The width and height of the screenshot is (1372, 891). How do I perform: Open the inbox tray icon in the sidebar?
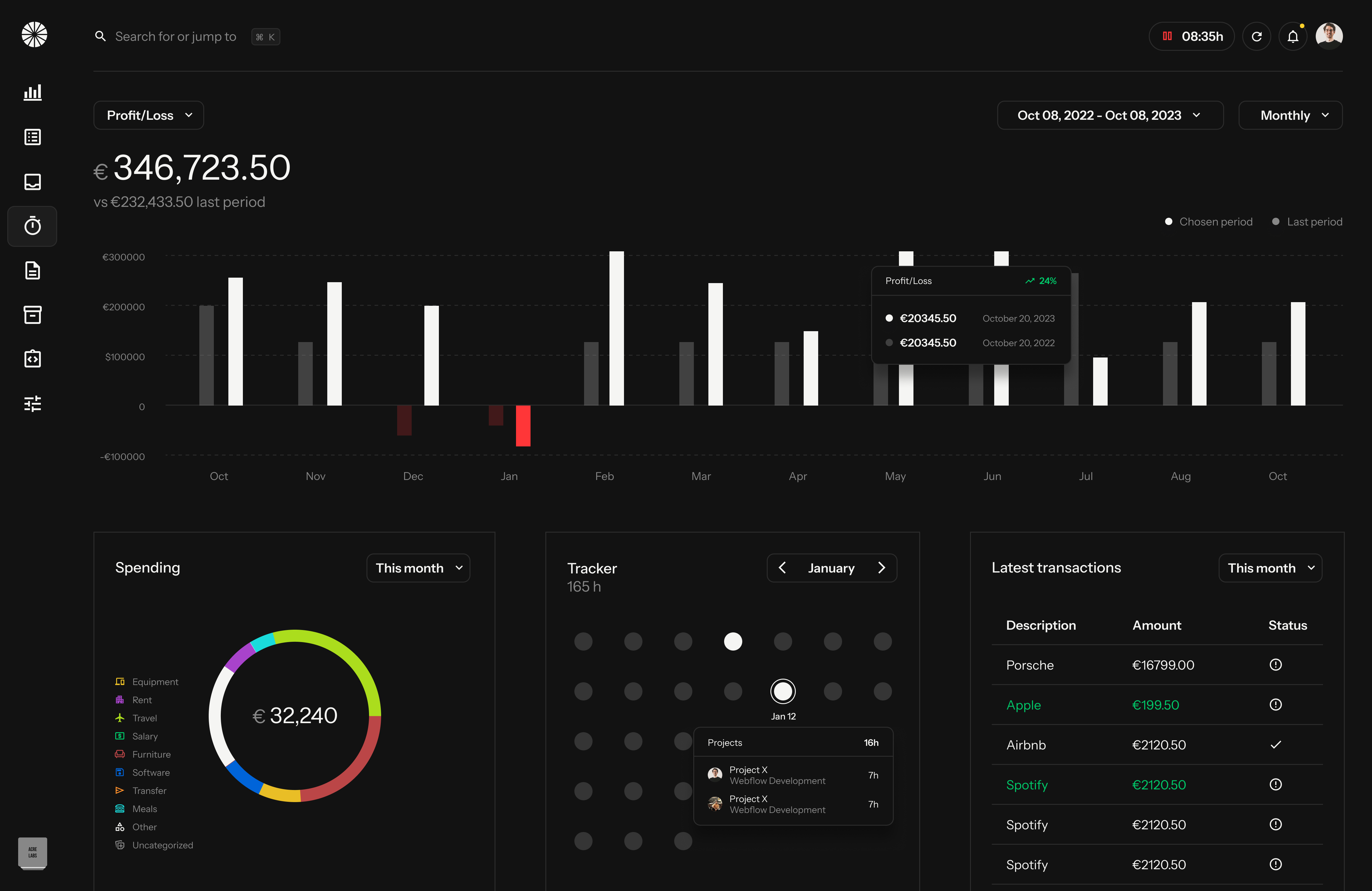pyautogui.click(x=32, y=181)
